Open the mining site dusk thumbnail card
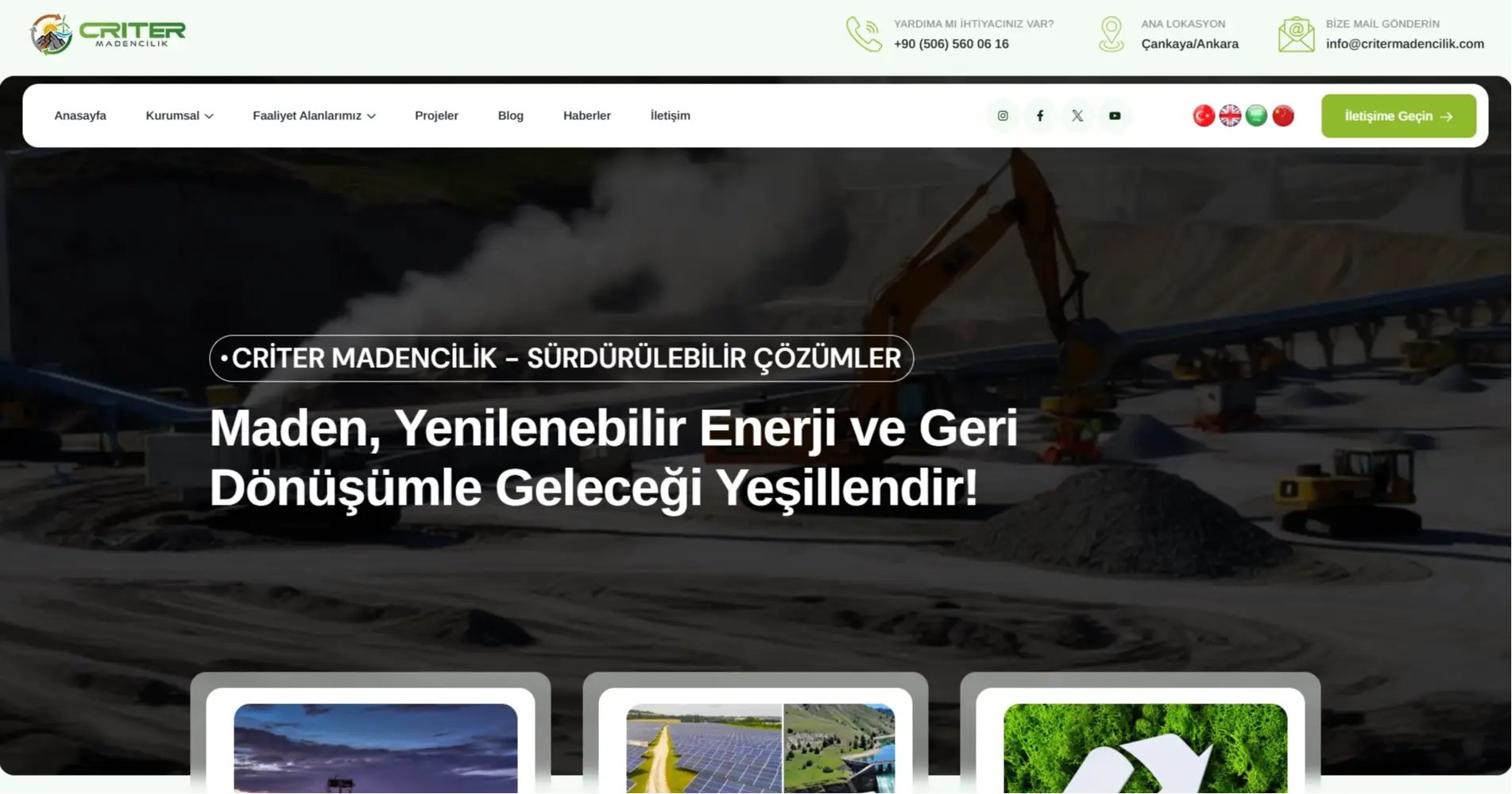This screenshot has height=794, width=1512. click(376, 748)
